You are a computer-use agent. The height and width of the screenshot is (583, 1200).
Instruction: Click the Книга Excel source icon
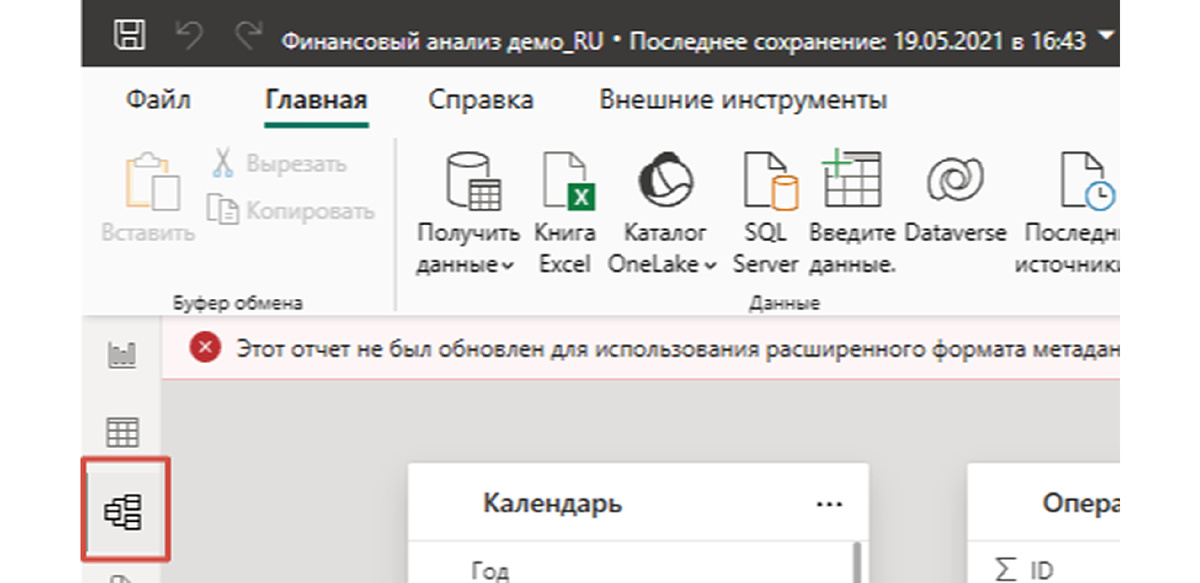click(x=567, y=213)
